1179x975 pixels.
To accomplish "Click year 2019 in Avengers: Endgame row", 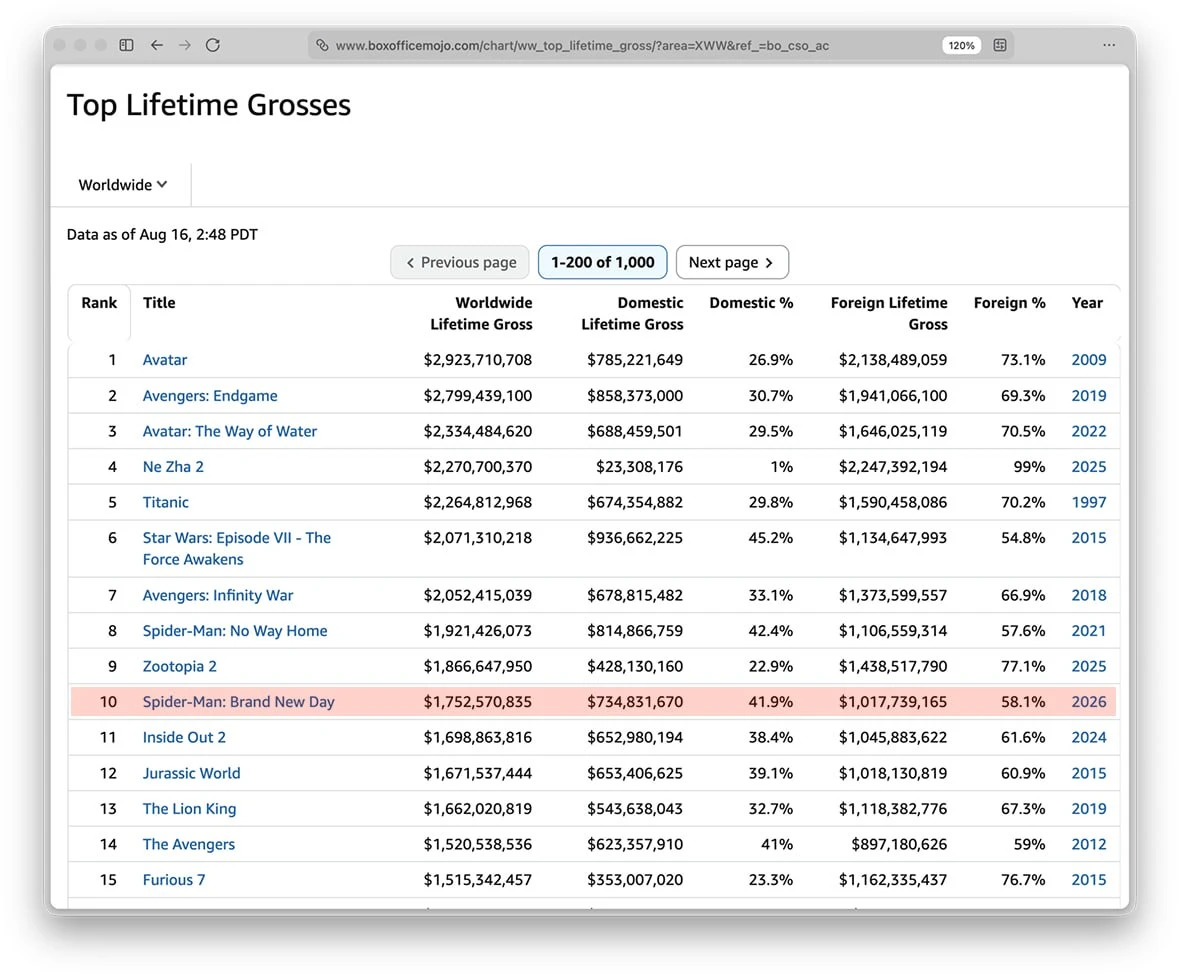I will [x=1088, y=395].
